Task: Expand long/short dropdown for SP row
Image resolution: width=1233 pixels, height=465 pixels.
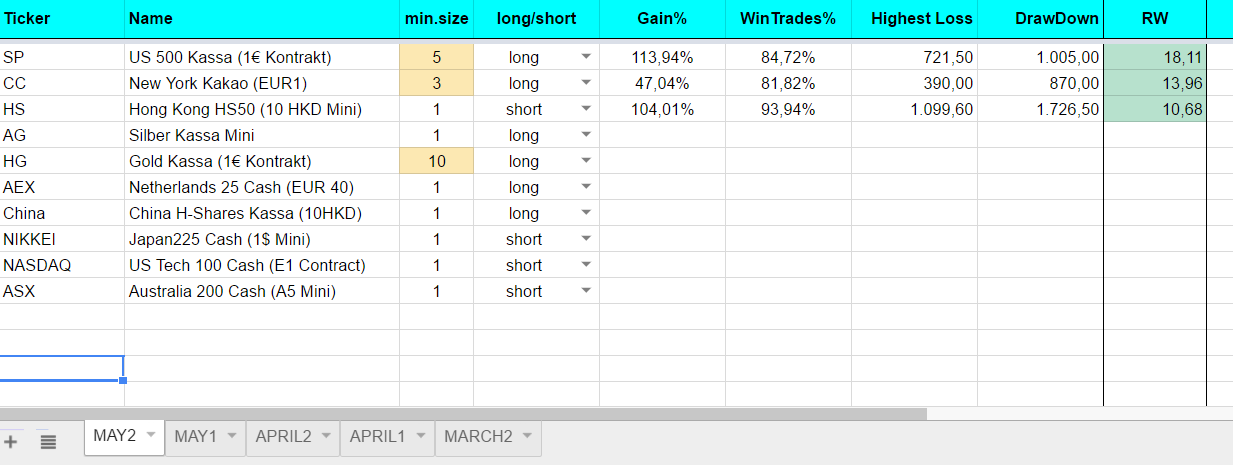Action: tap(586, 57)
